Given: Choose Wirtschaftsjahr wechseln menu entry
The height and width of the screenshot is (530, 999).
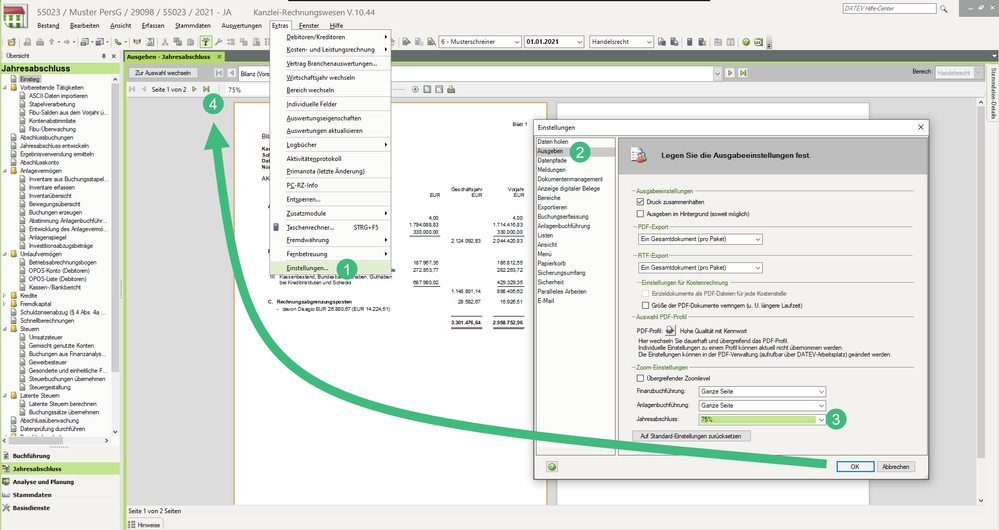Looking at the screenshot, I should (x=320, y=77).
